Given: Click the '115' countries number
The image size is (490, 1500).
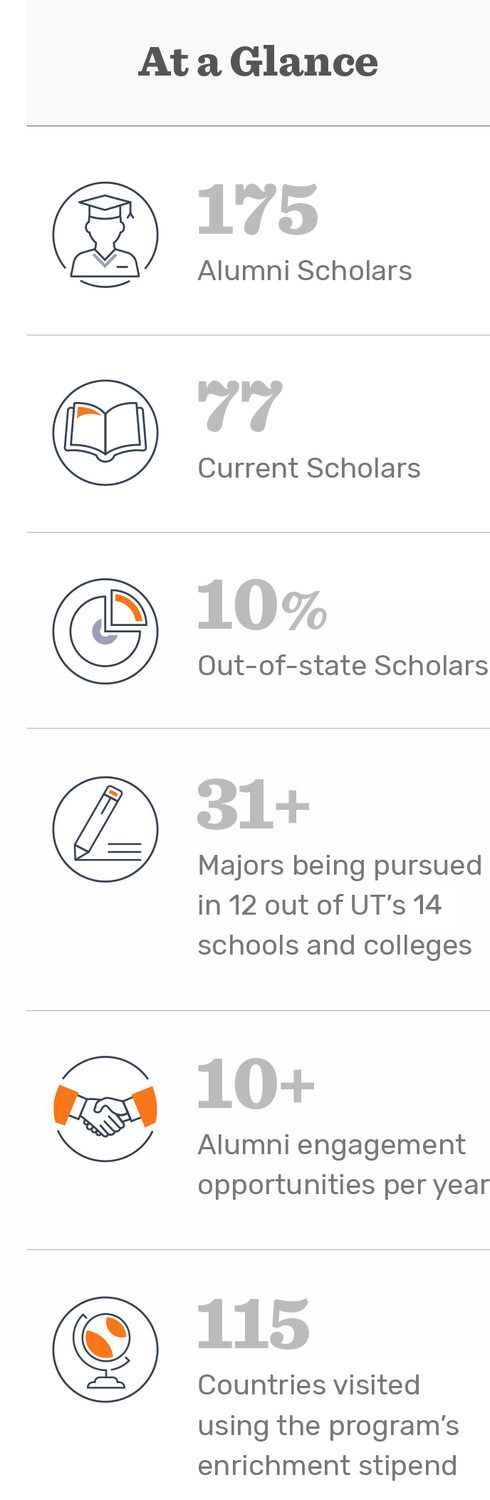Looking at the screenshot, I should [x=253, y=1324].
